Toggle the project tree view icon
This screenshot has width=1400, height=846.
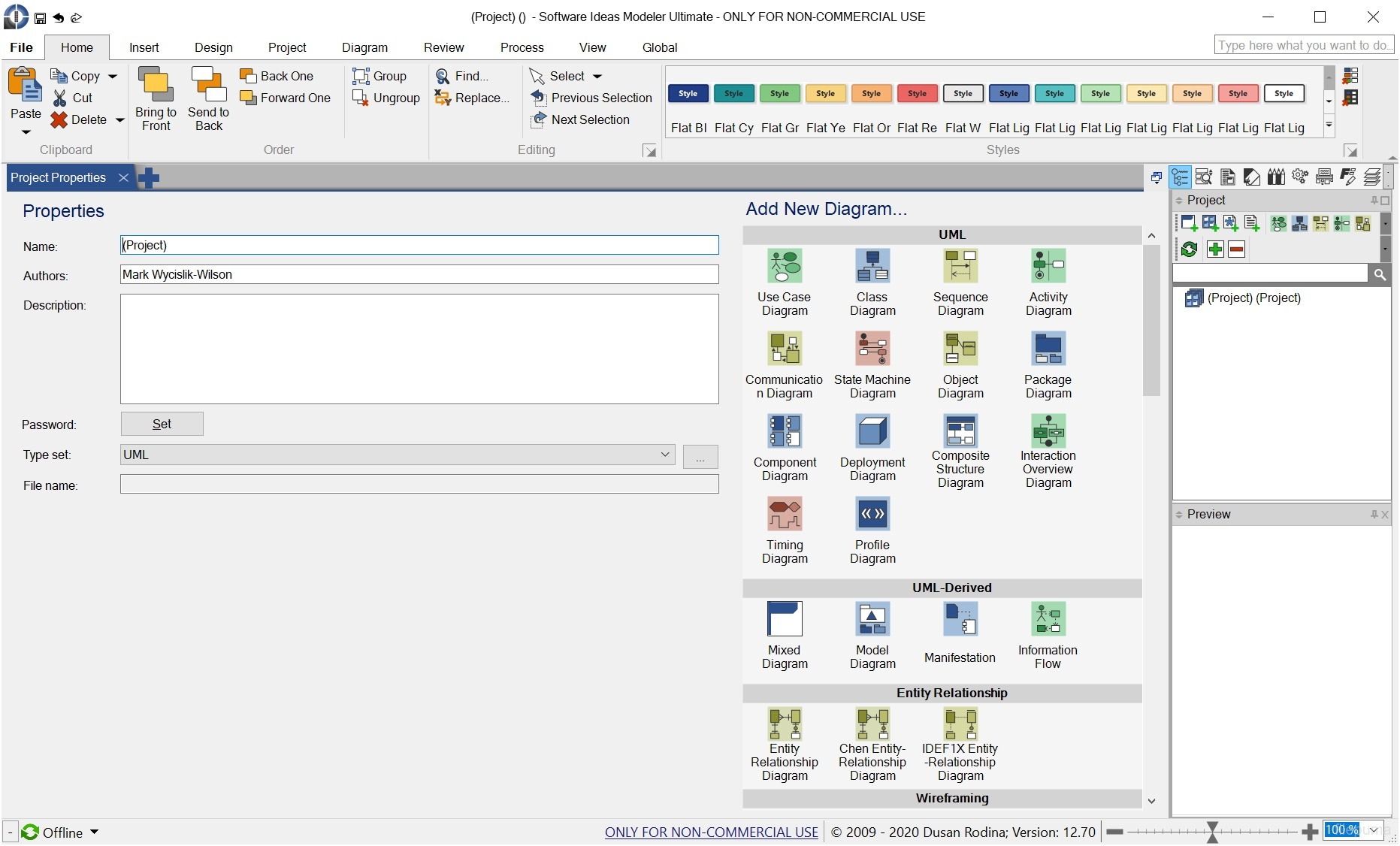[1180, 177]
